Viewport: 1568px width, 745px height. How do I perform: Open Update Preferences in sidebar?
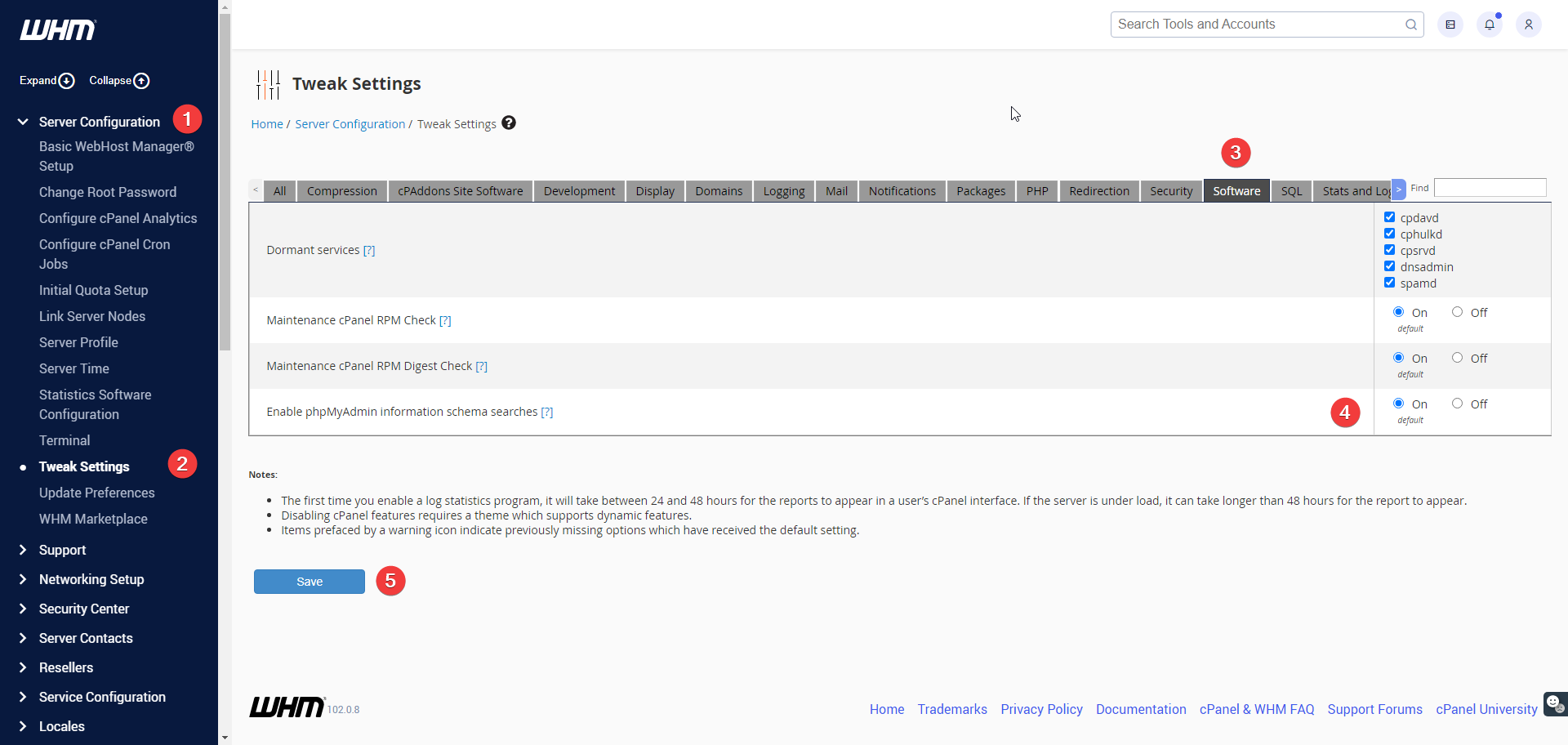pyautogui.click(x=97, y=493)
